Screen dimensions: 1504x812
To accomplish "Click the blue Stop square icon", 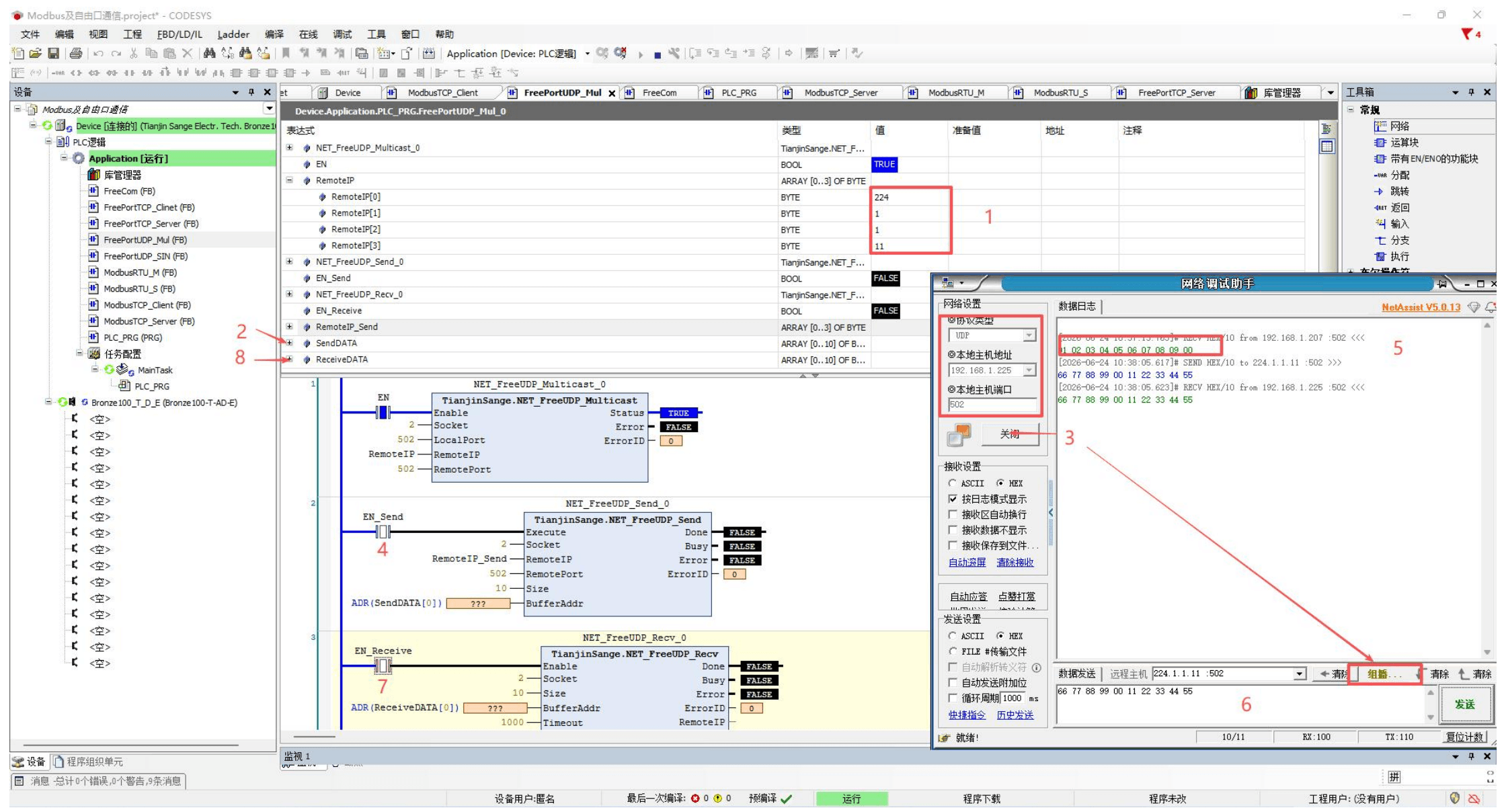I will 657,54.
